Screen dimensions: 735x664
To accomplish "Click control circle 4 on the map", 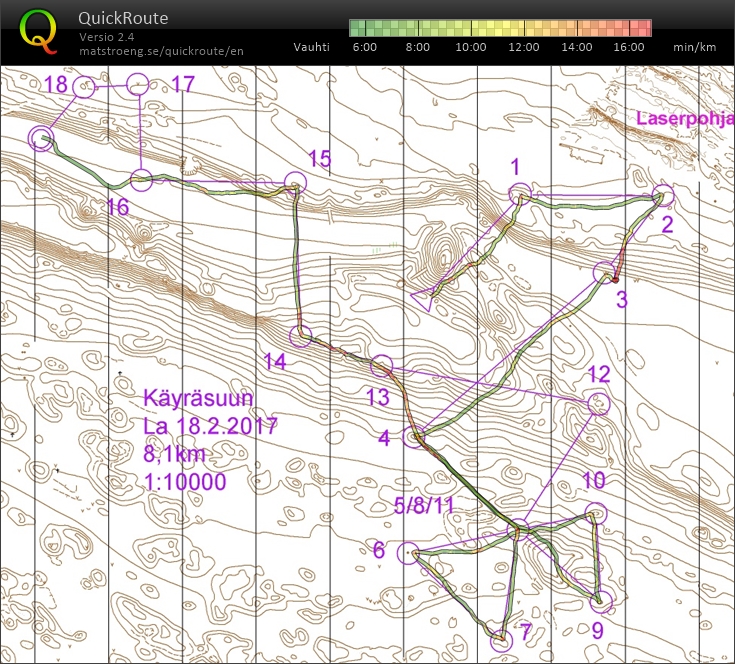I will click(414, 437).
